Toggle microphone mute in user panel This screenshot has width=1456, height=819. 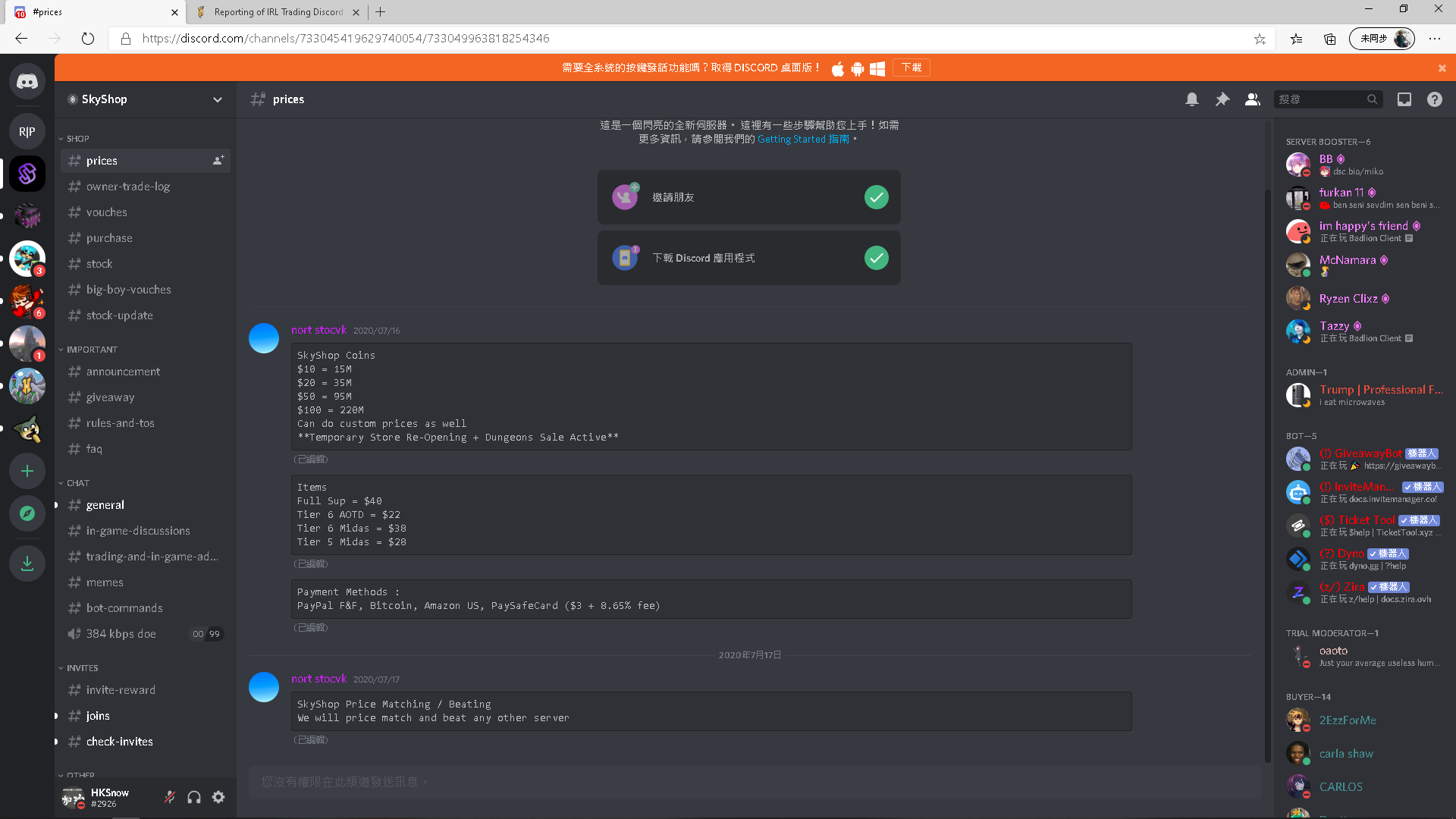pyautogui.click(x=170, y=797)
